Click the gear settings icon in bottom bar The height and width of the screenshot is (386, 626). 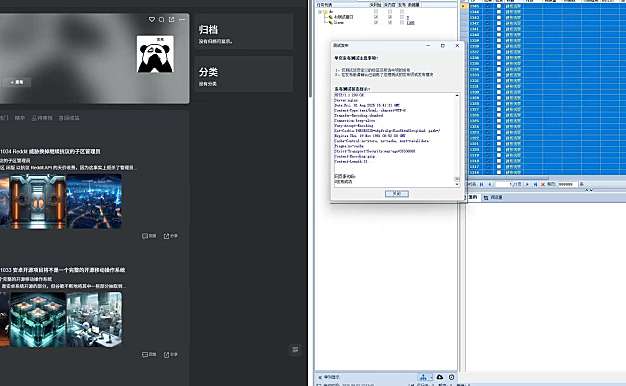[x=452, y=377]
